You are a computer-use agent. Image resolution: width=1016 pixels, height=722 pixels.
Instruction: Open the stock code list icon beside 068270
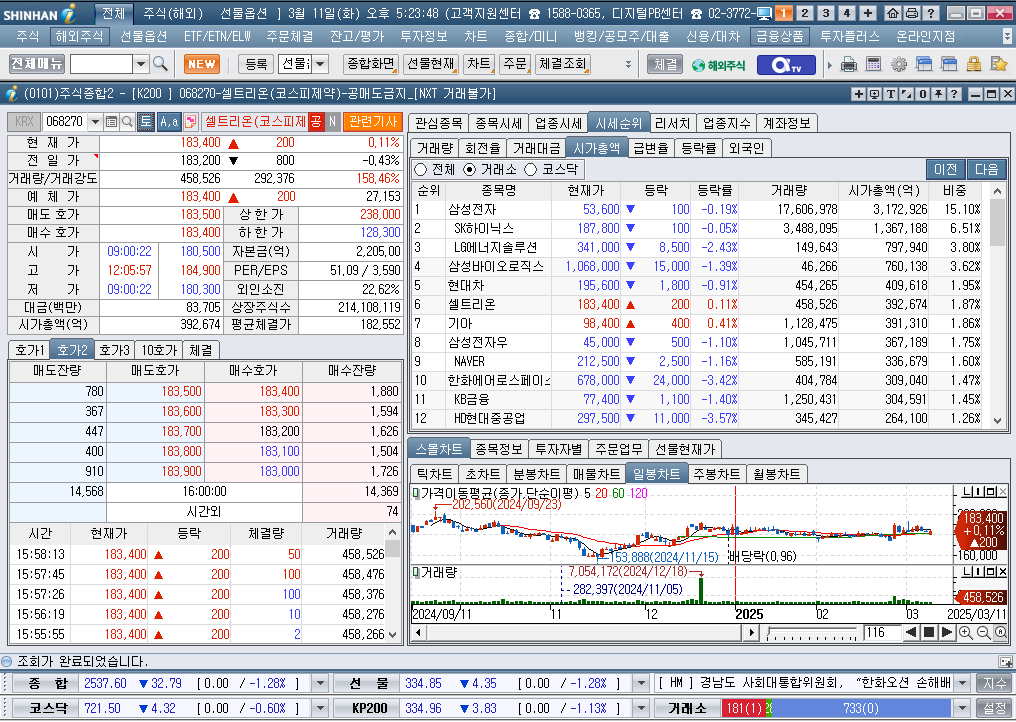(x=111, y=121)
